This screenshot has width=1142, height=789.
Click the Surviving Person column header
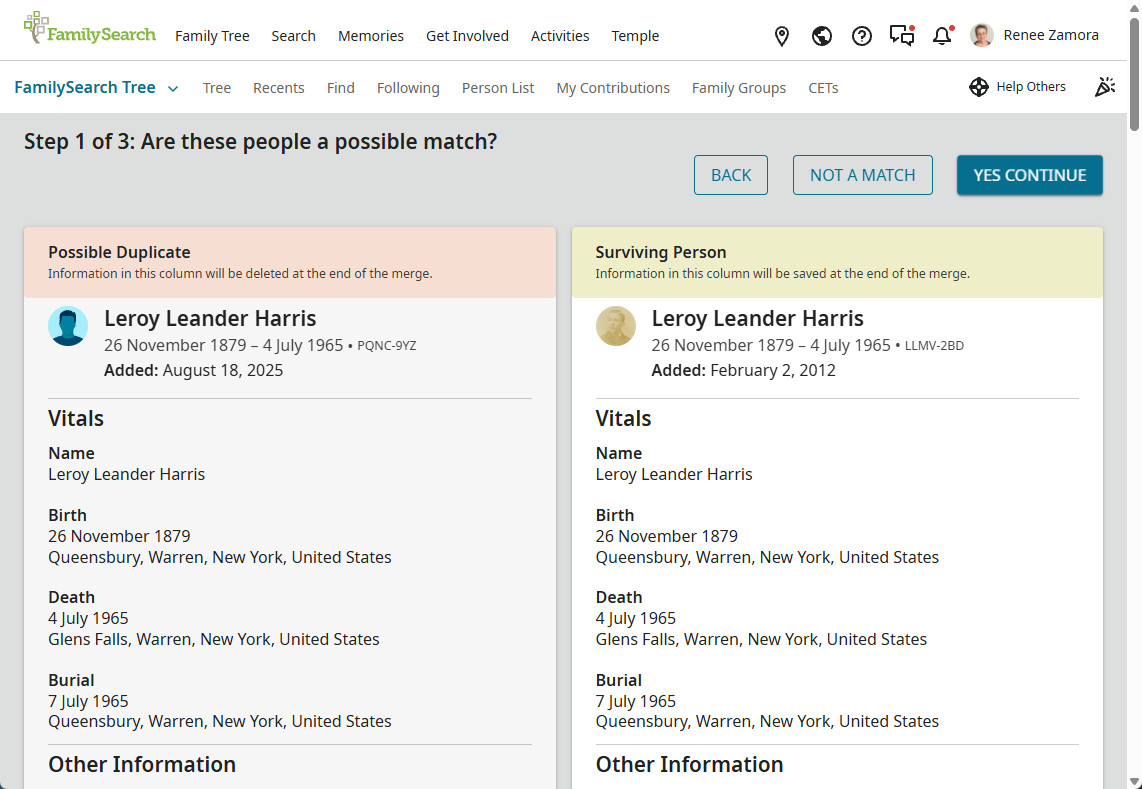coord(838,262)
